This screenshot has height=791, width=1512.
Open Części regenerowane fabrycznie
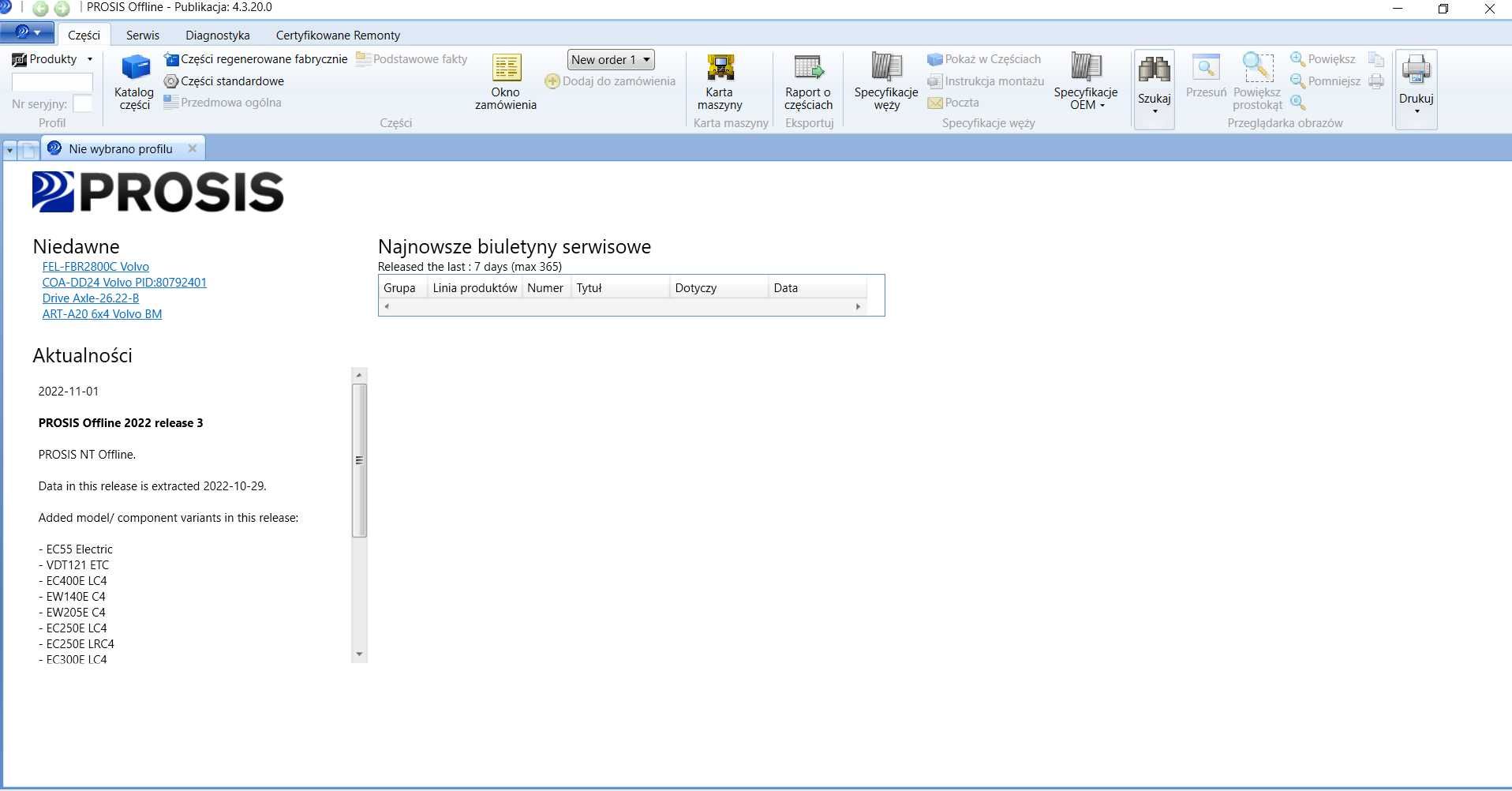pyautogui.click(x=256, y=59)
